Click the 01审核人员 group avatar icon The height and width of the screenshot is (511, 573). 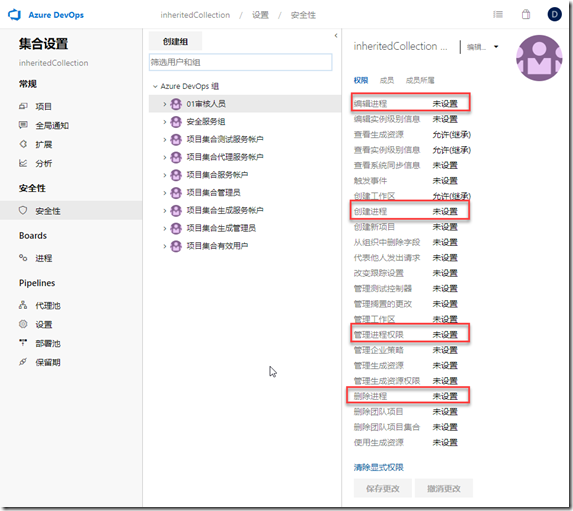[x=176, y=104]
